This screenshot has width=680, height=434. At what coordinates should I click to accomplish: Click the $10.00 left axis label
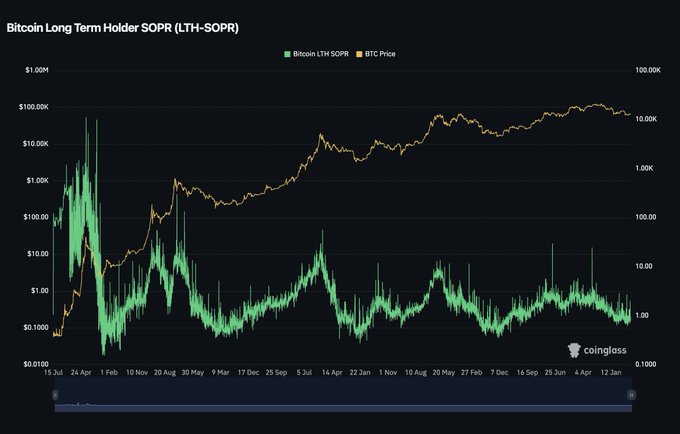tap(38, 254)
